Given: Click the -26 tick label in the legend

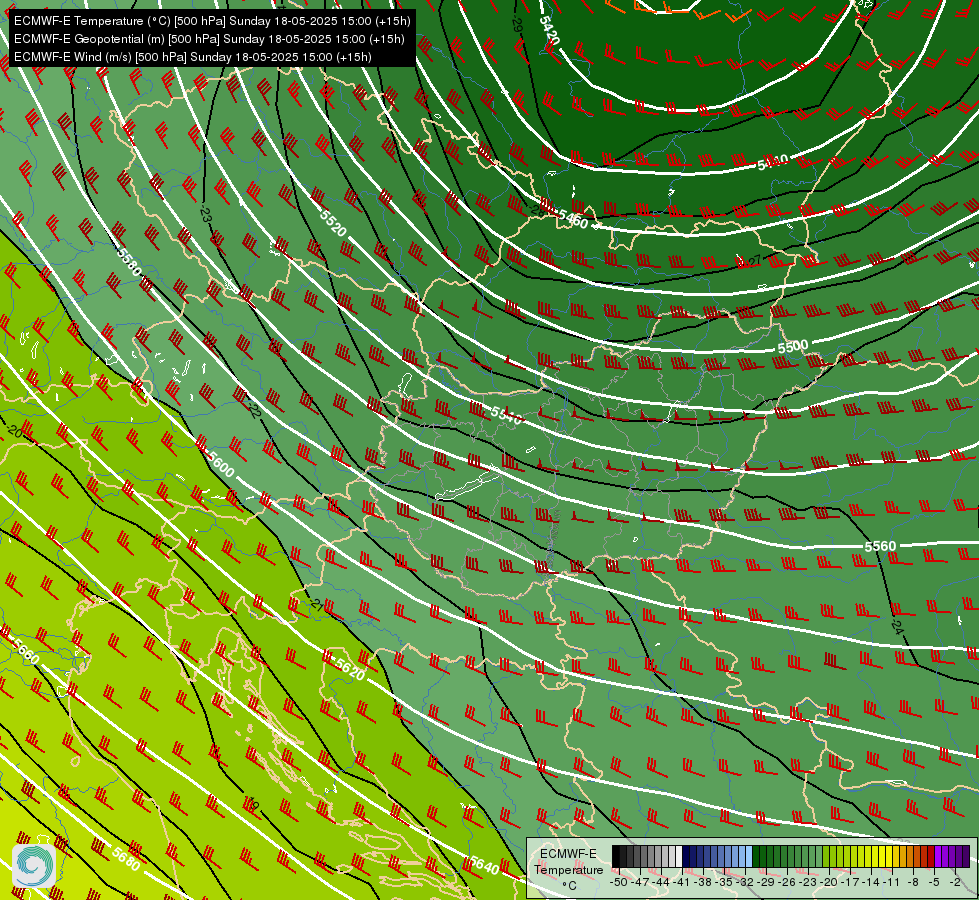Looking at the screenshot, I should pos(787,882).
